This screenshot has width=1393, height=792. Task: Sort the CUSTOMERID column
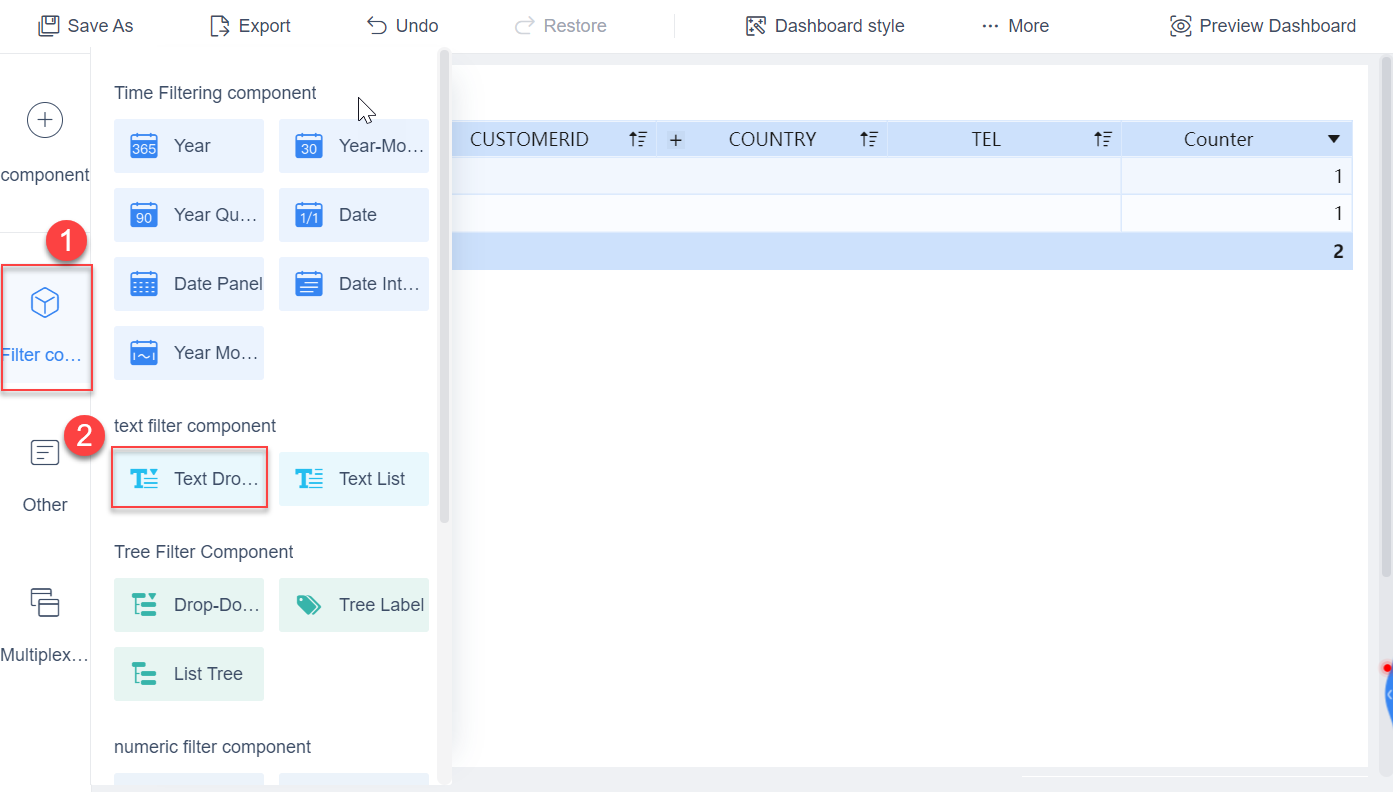pyautogui.click(x=638, y=140)
